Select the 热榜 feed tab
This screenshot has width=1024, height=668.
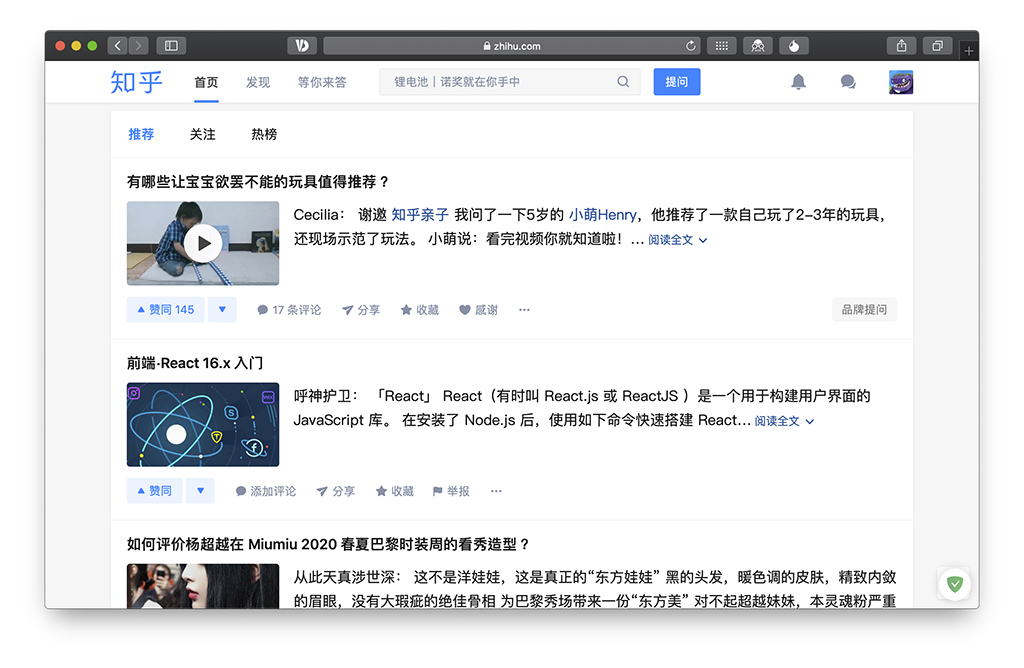(x=264, y=134)
